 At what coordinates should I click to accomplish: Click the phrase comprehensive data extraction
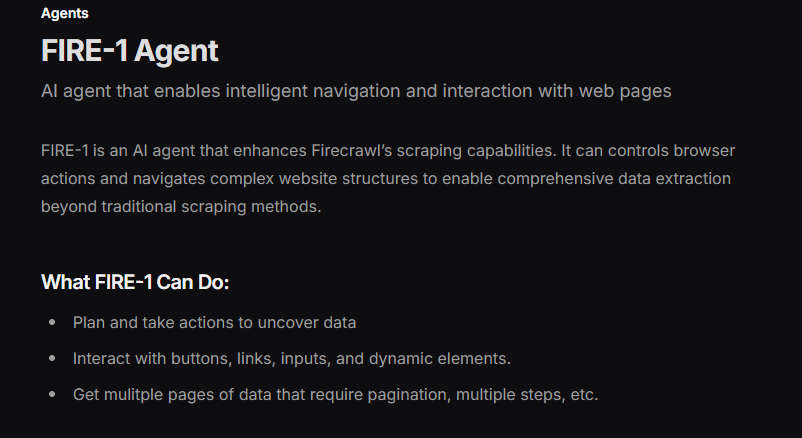pos(614,179)
